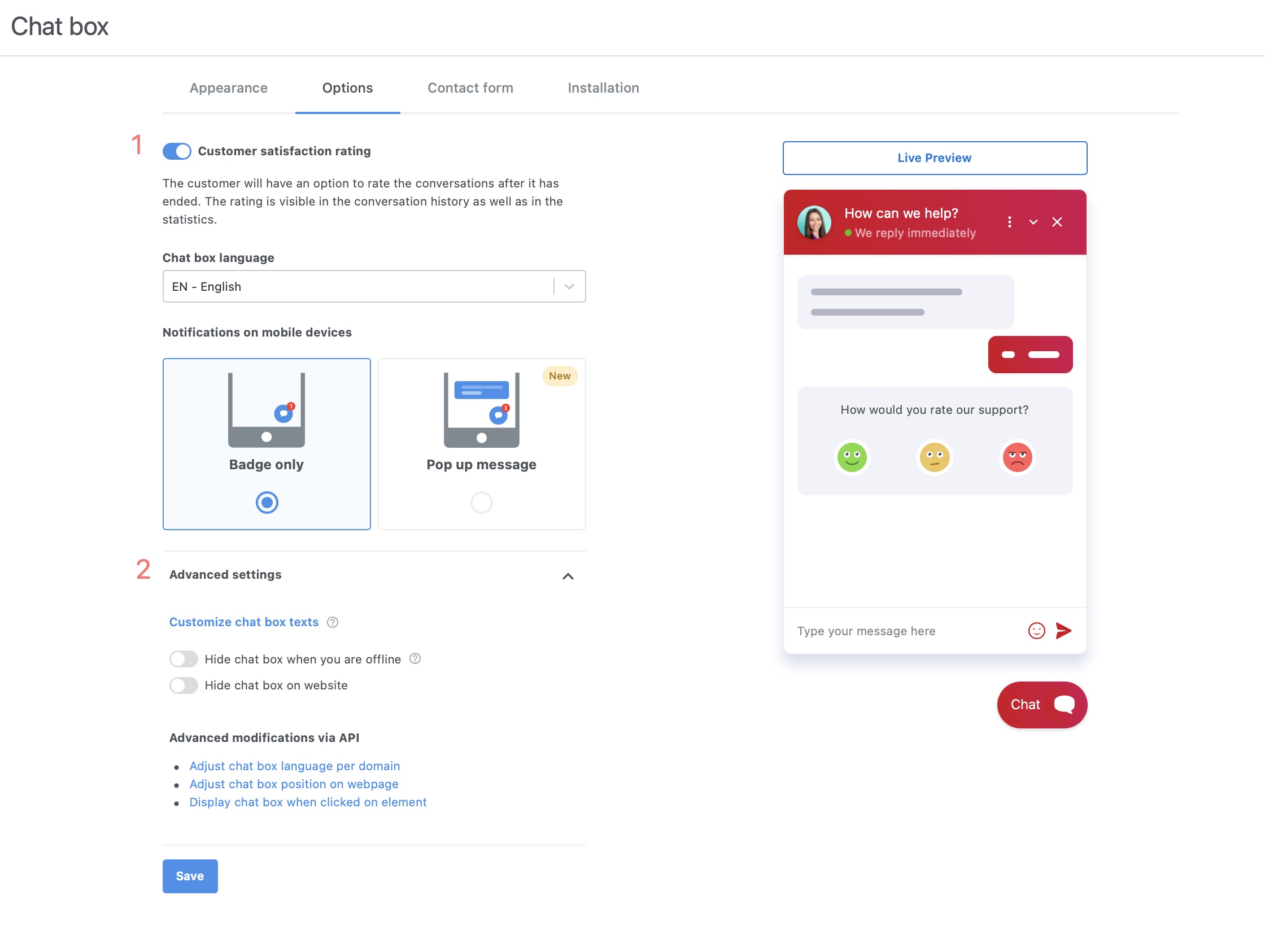
Task: Switch to the Appearance tab
Action: click(229, 88)
